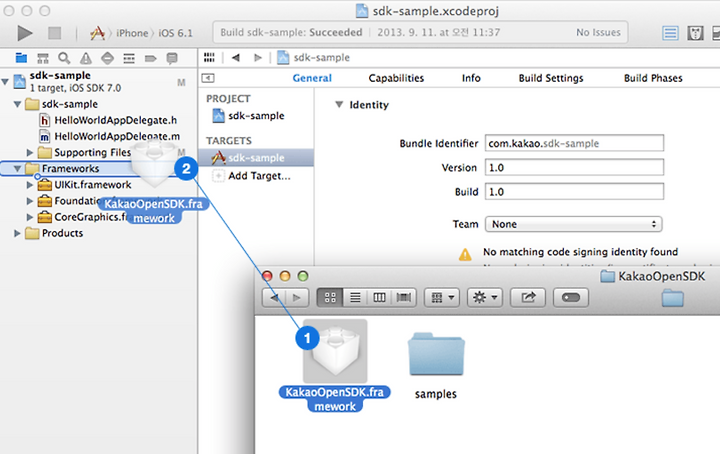Stop the running build

tap(55, 33)
